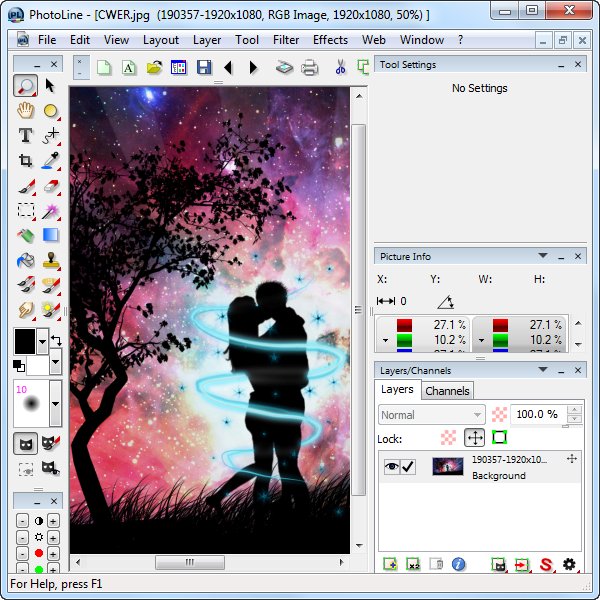Open the Normal blend mode dropdown
Screen dimensions: 600x600
tap(431, 414)
